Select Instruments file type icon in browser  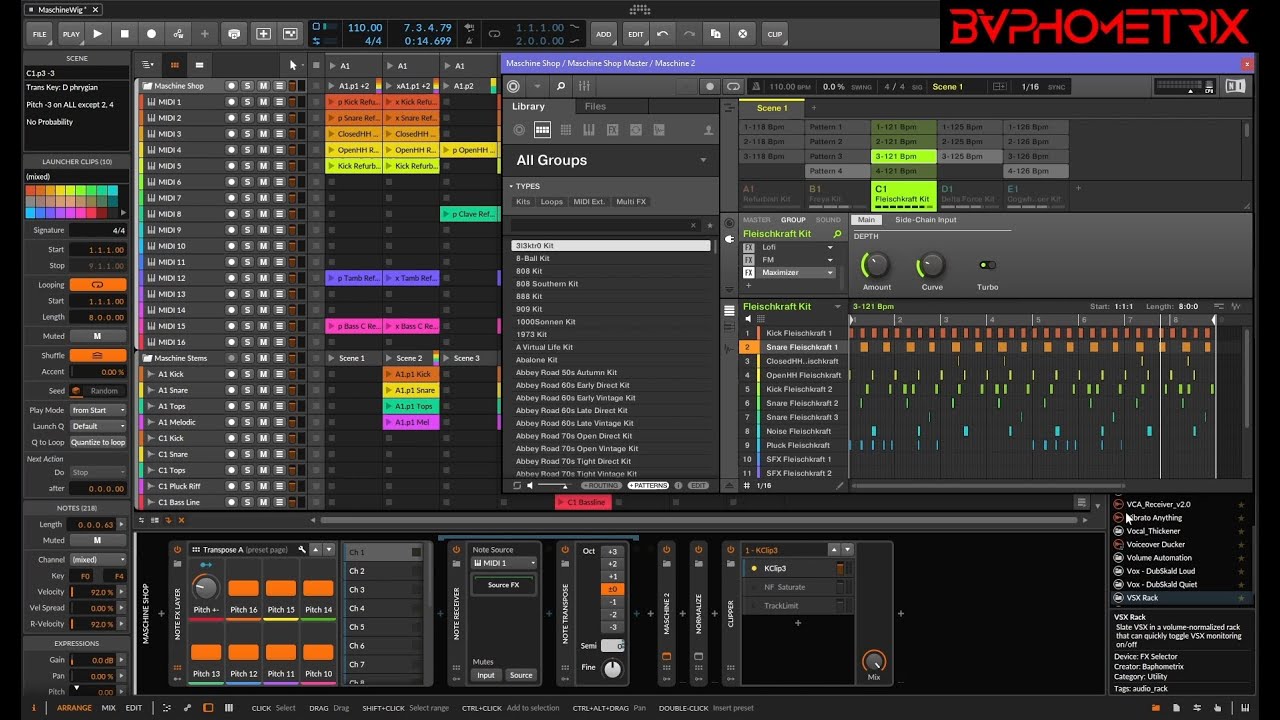point(588,130)
